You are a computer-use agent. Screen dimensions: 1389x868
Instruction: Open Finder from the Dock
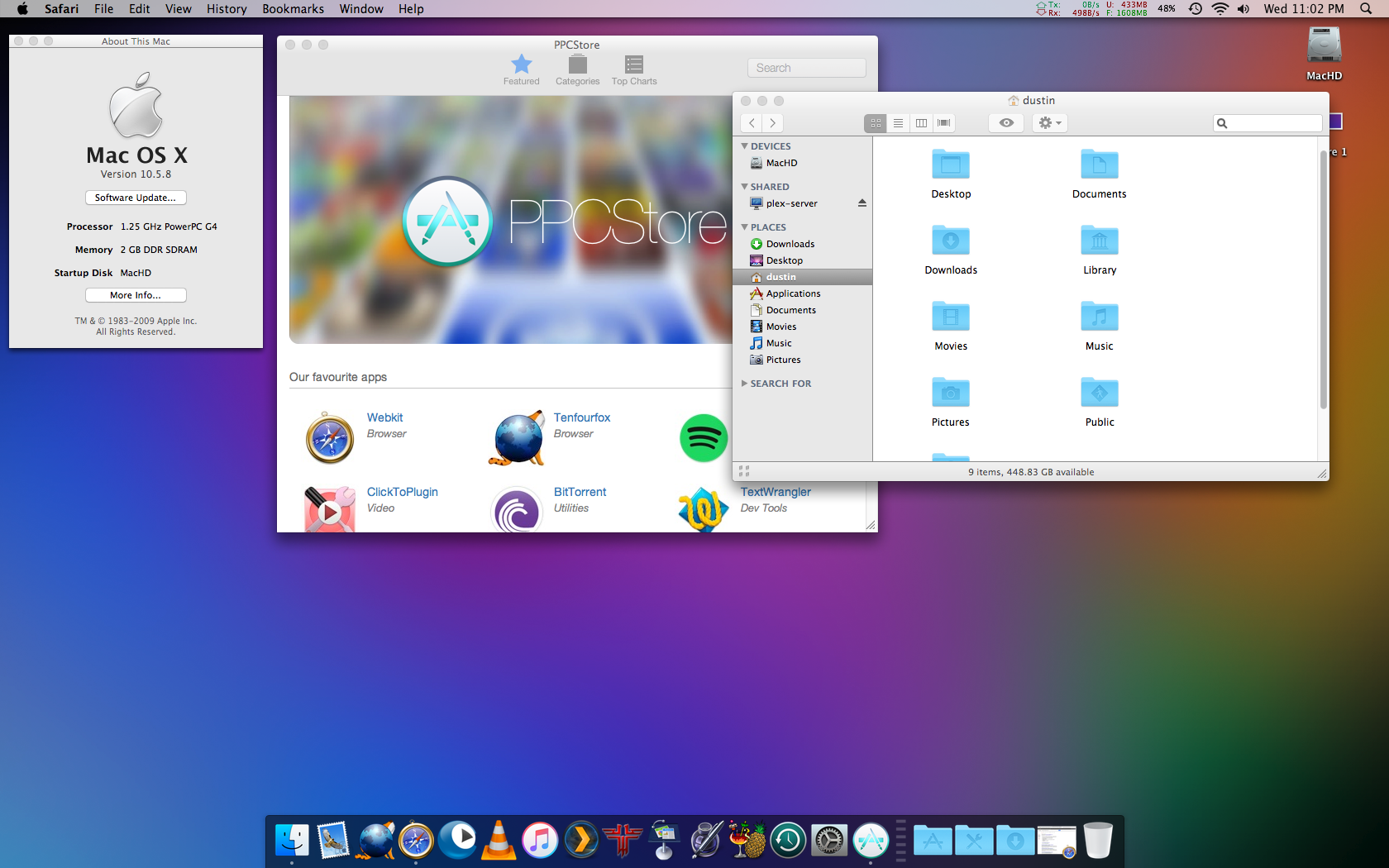point(292,841)
